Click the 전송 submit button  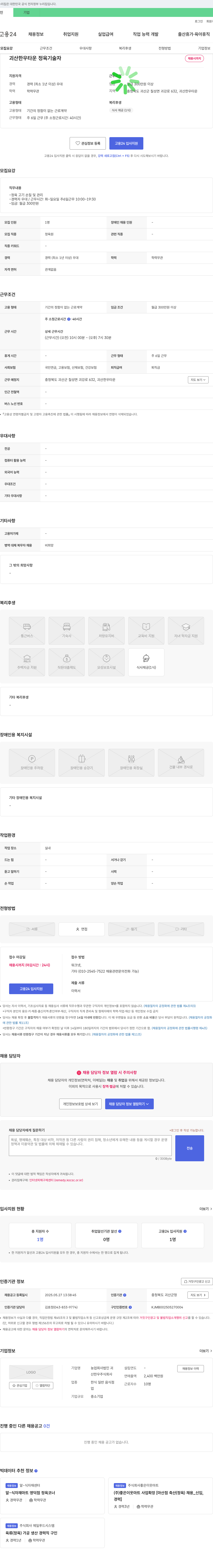(x=189, y=1148)
